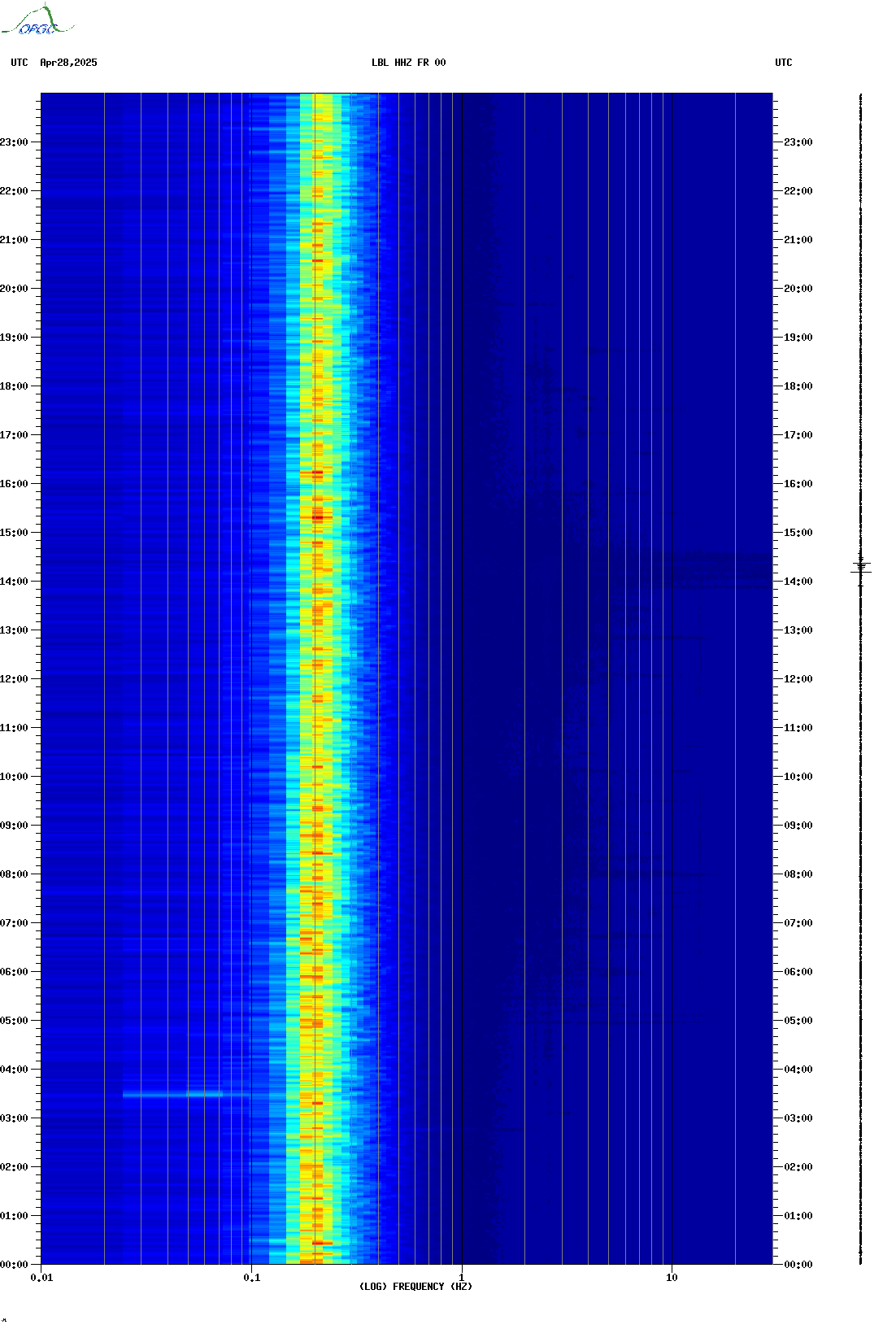Click the (LOG) FREQUENCY (HZ) axis label
The image size is (896, 1329).
[x=415, y=1286]
